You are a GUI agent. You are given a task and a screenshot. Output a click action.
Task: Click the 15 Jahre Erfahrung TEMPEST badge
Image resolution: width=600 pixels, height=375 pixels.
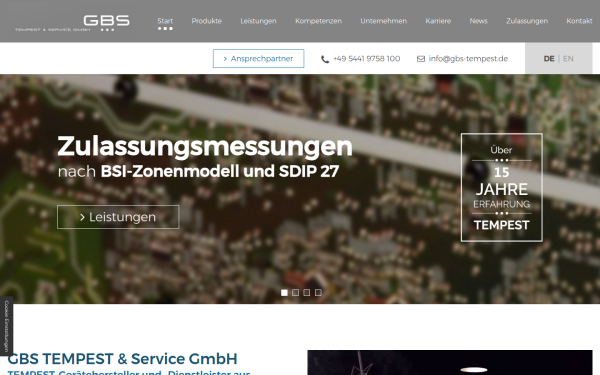point(502,188)
